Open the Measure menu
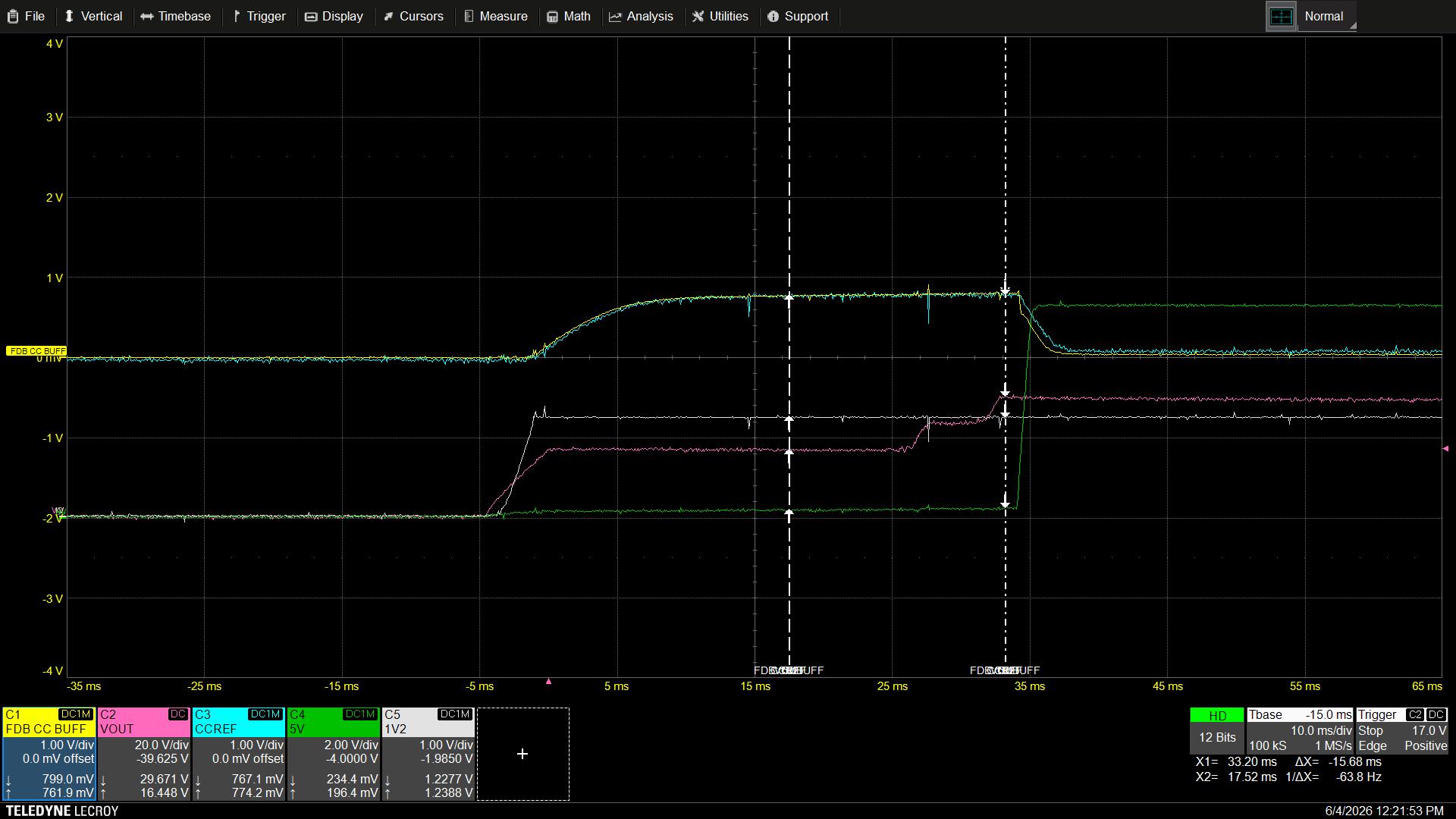 click(496, 16)
